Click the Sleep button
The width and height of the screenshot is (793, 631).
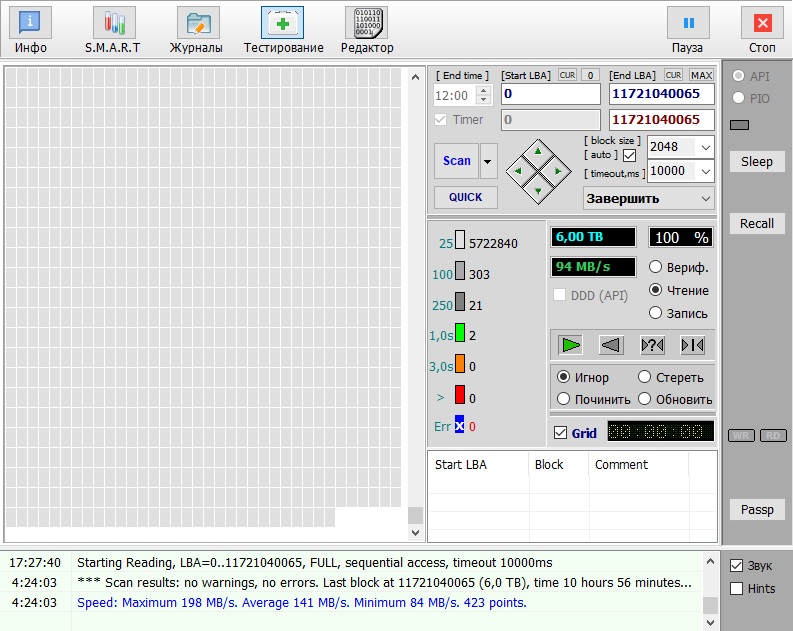[x=757, y=162]
